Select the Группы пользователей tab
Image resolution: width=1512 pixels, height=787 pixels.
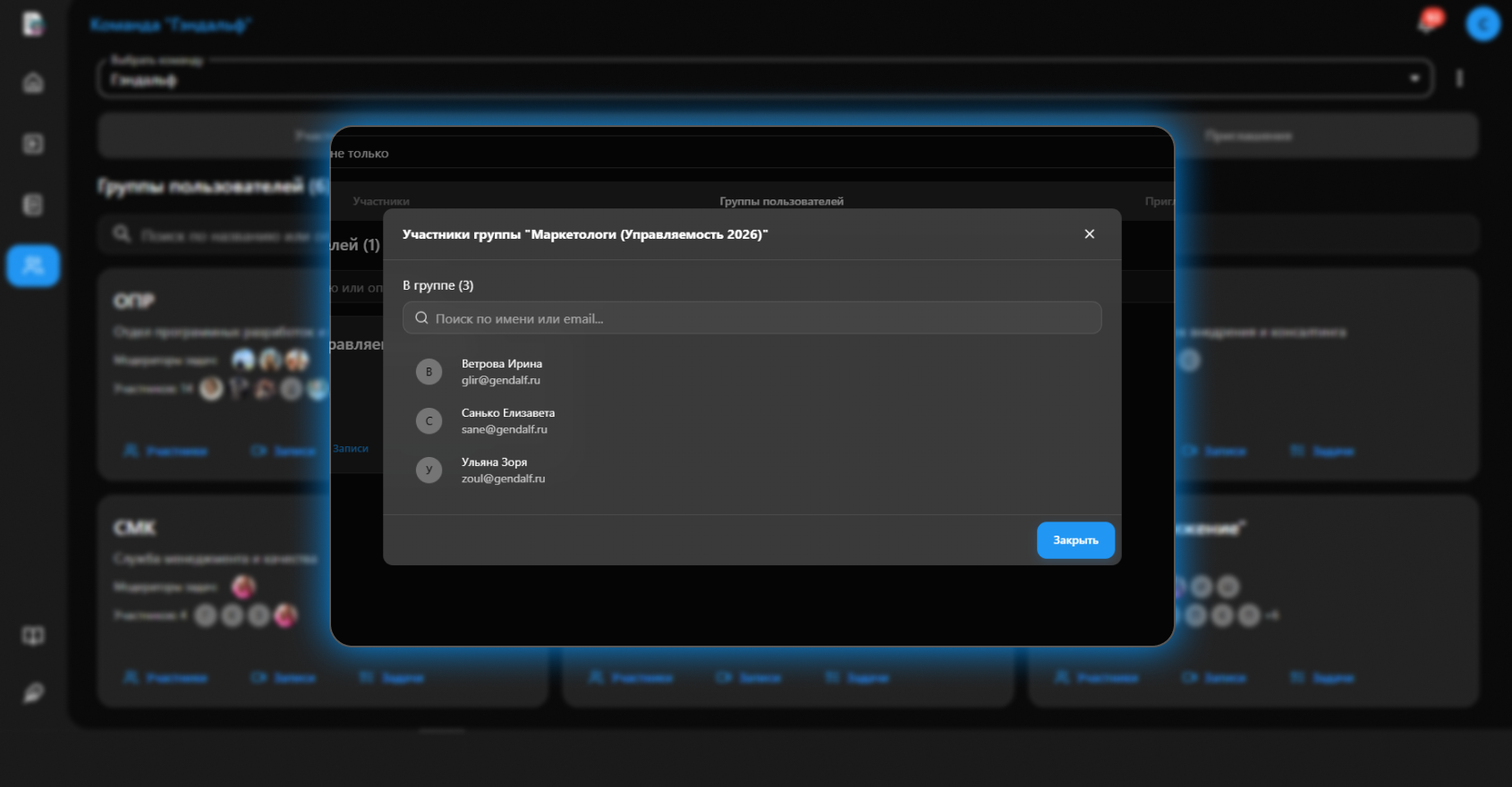click(781, 201)
